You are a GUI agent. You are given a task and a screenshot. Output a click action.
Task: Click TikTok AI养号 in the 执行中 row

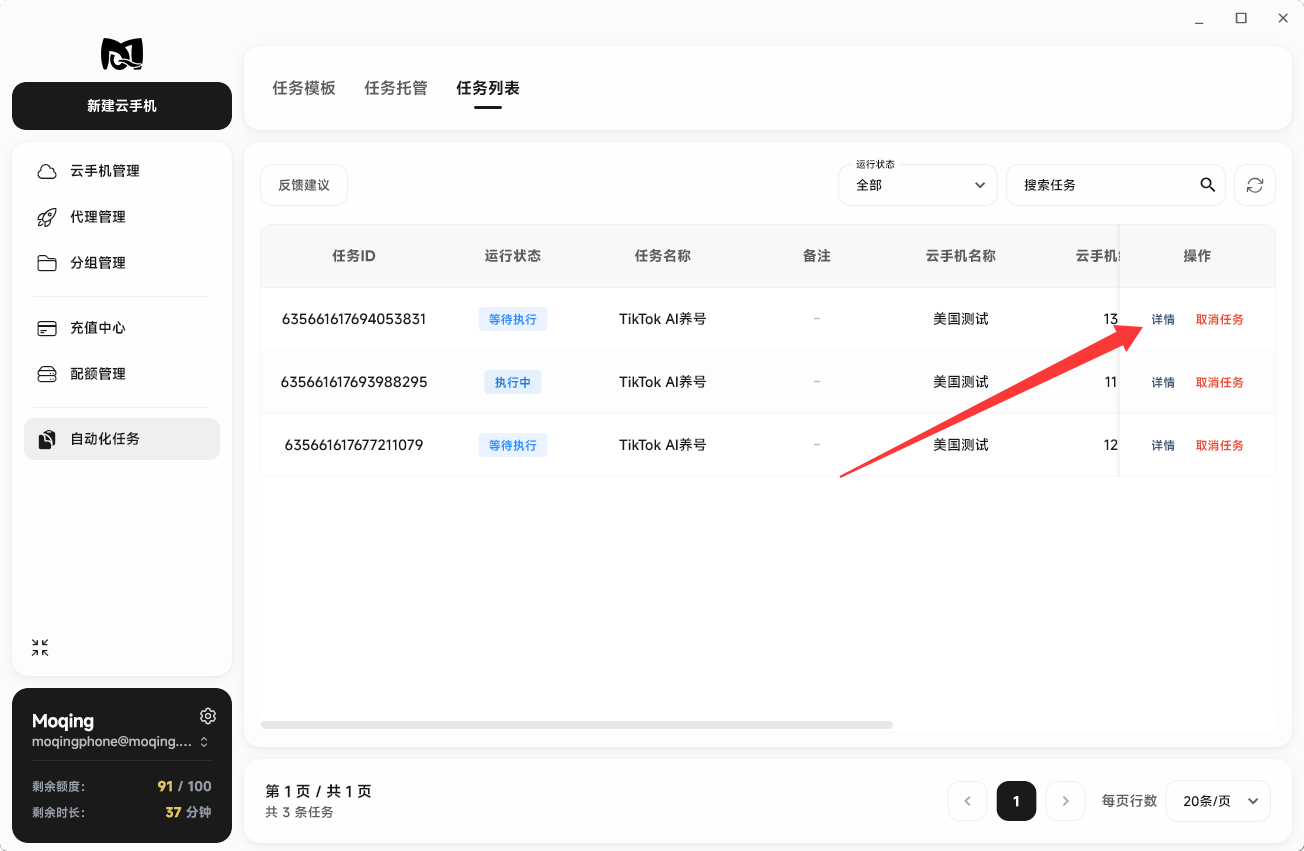point(663,382)
